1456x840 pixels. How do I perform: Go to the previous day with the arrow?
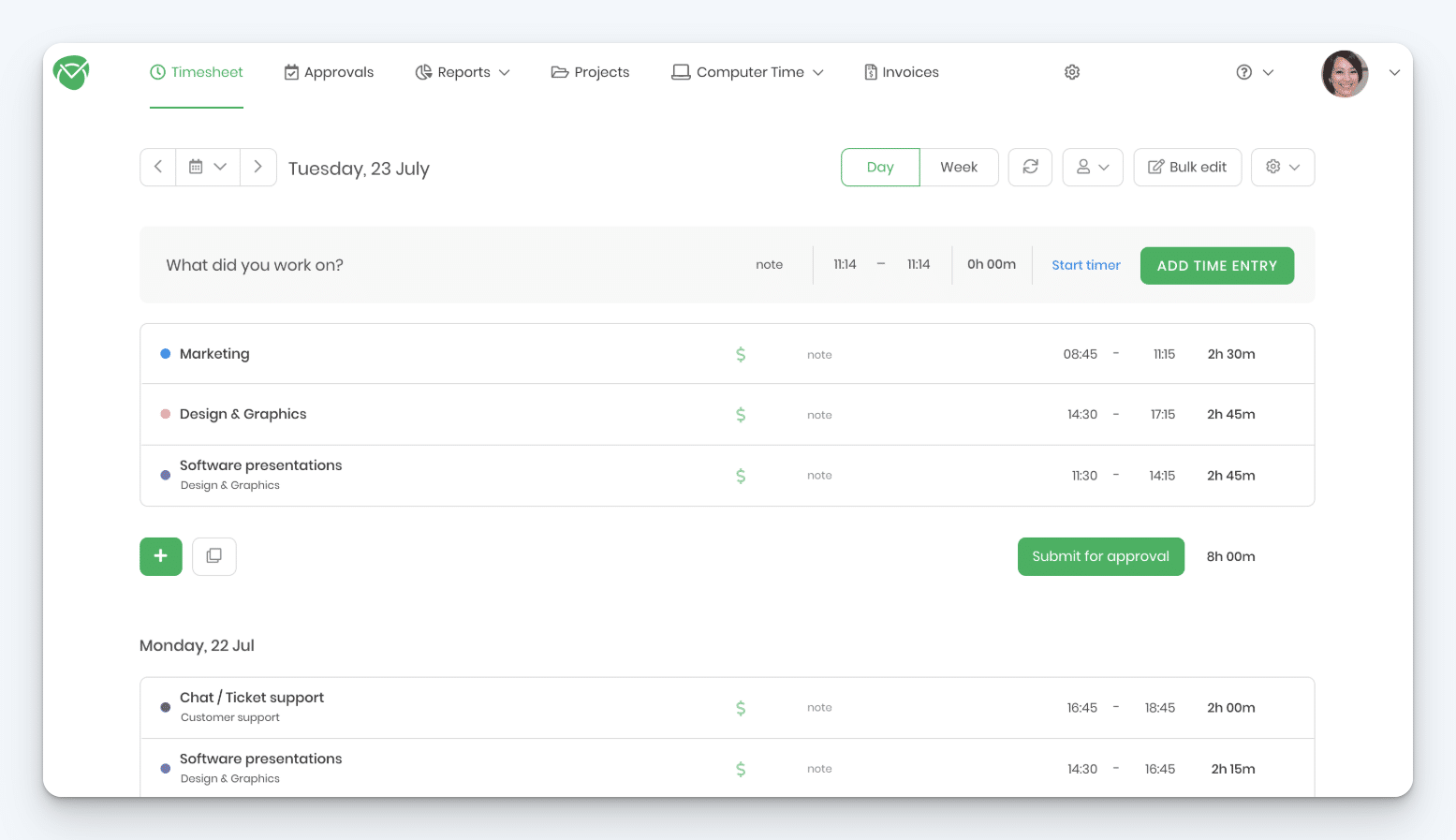click(x=157, y=166)
